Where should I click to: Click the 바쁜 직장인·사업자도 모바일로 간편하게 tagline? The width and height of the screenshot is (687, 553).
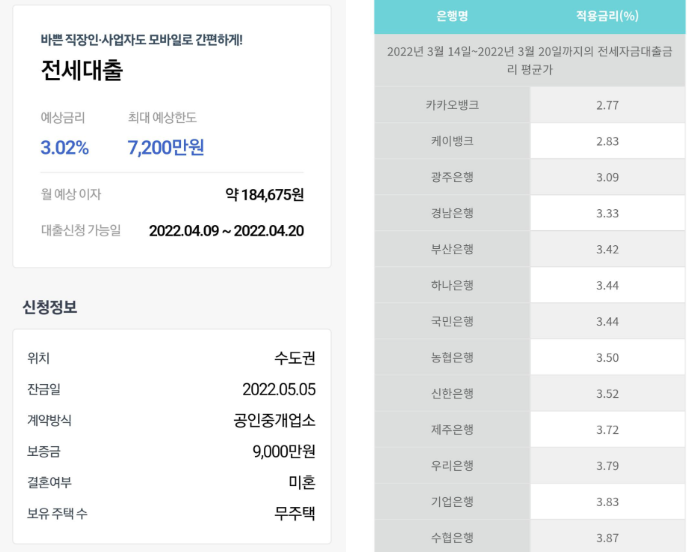click(x=141, y=40)
